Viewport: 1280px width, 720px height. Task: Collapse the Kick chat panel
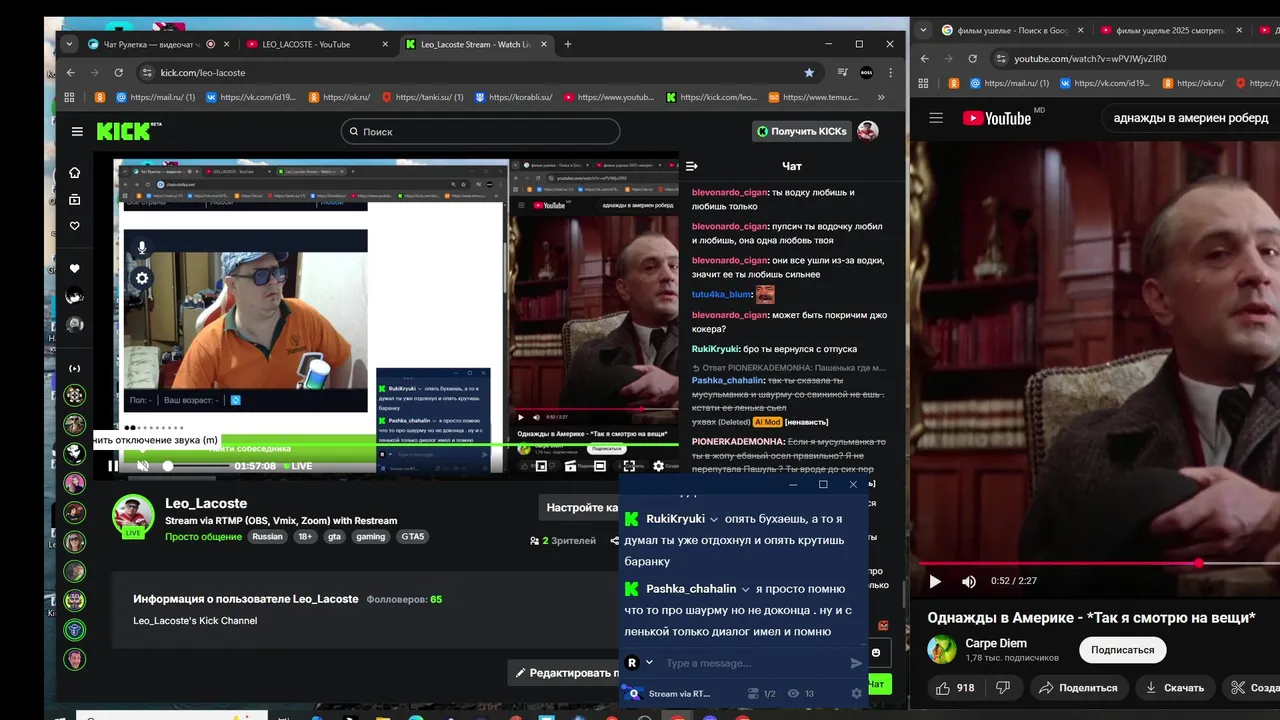point(692,166)
